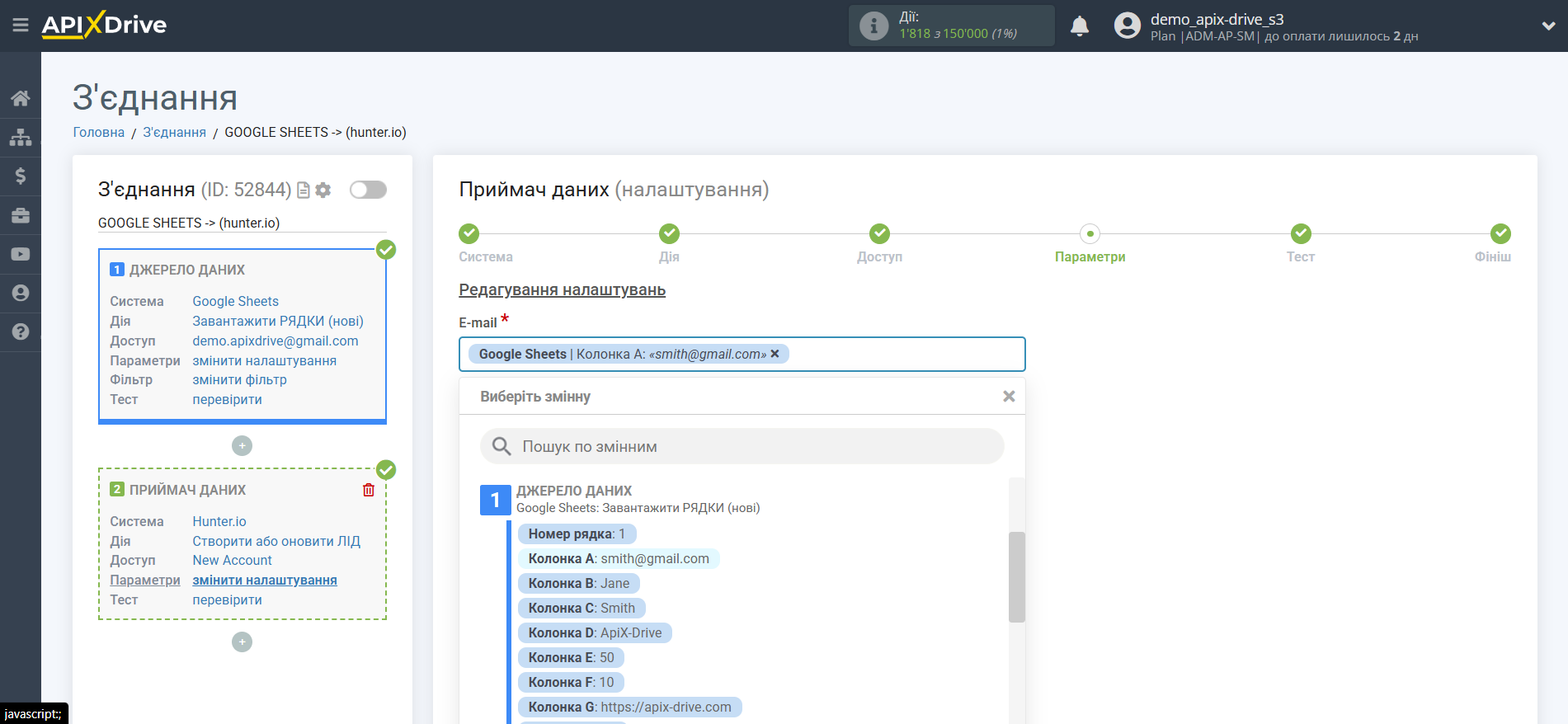Click the actions info icon
Viewport: 1568px width, 724px height.
(x=873, y=26)
